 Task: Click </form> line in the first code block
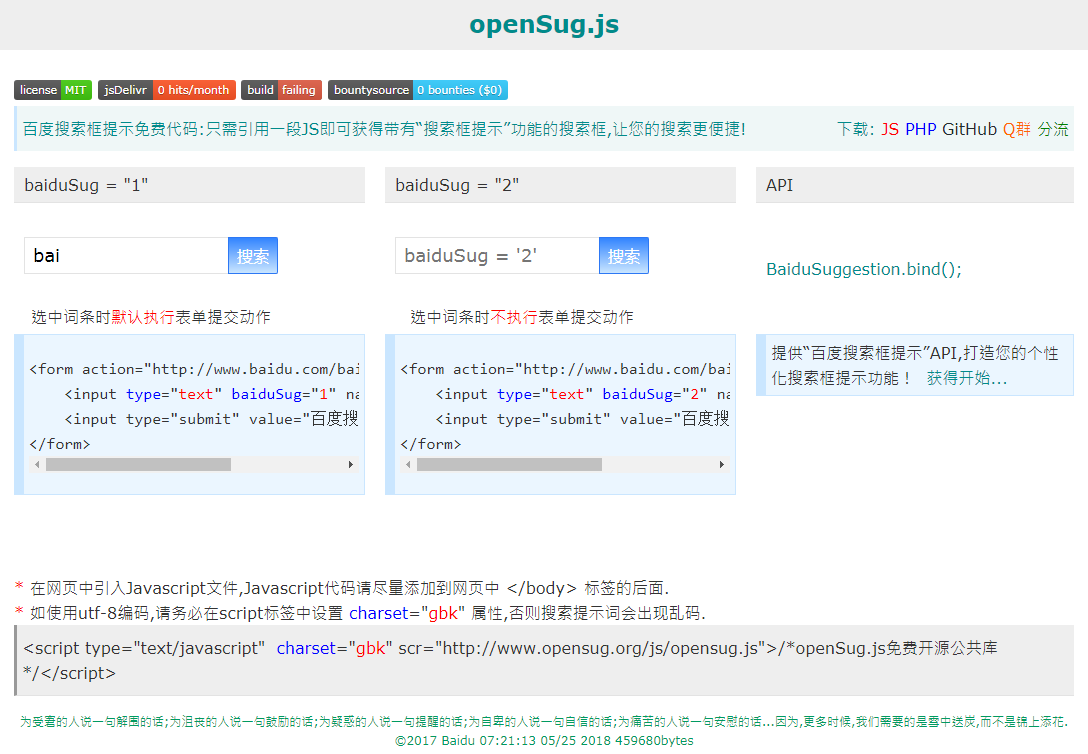click(60, 444)
